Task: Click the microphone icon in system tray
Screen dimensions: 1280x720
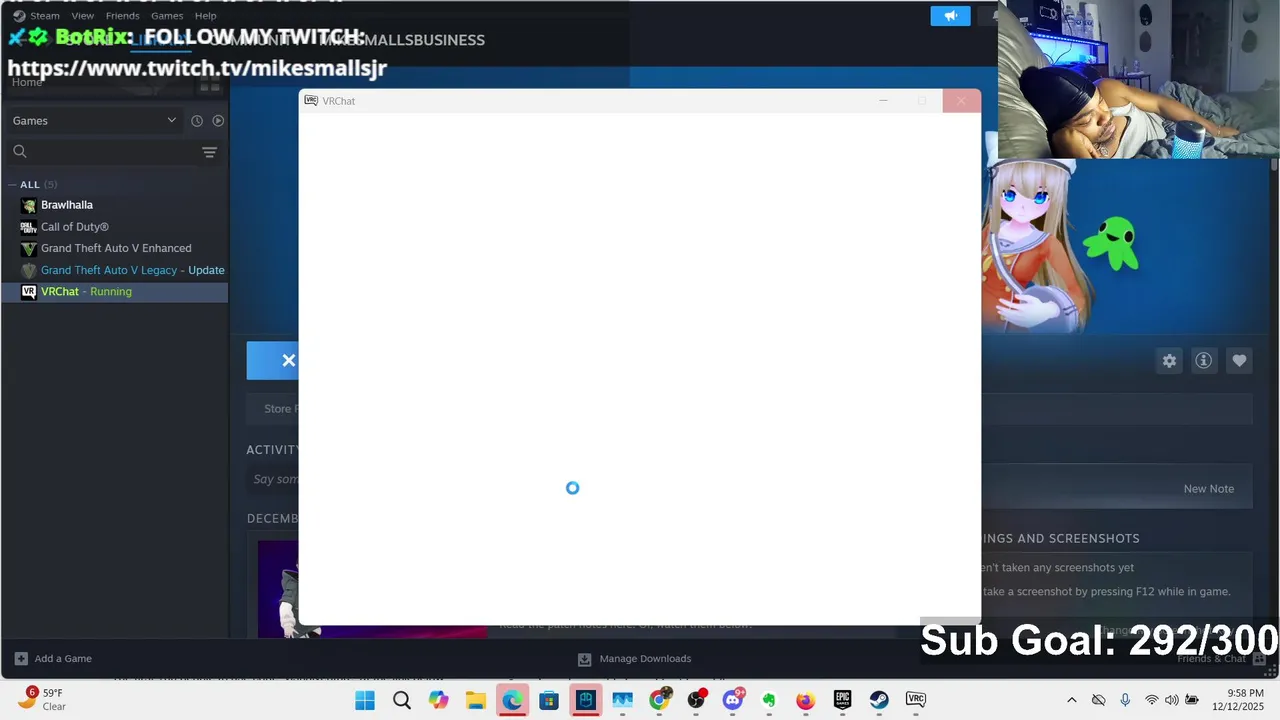Action: click(x=1125, y=700)
